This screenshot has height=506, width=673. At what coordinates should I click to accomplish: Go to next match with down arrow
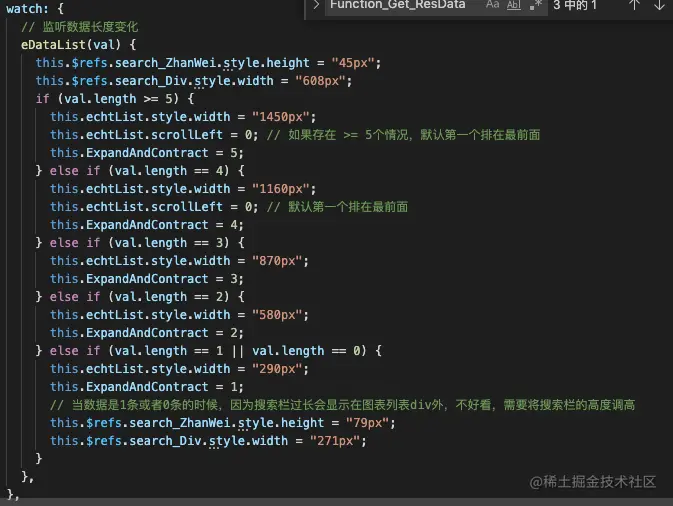tap(659, 5)
